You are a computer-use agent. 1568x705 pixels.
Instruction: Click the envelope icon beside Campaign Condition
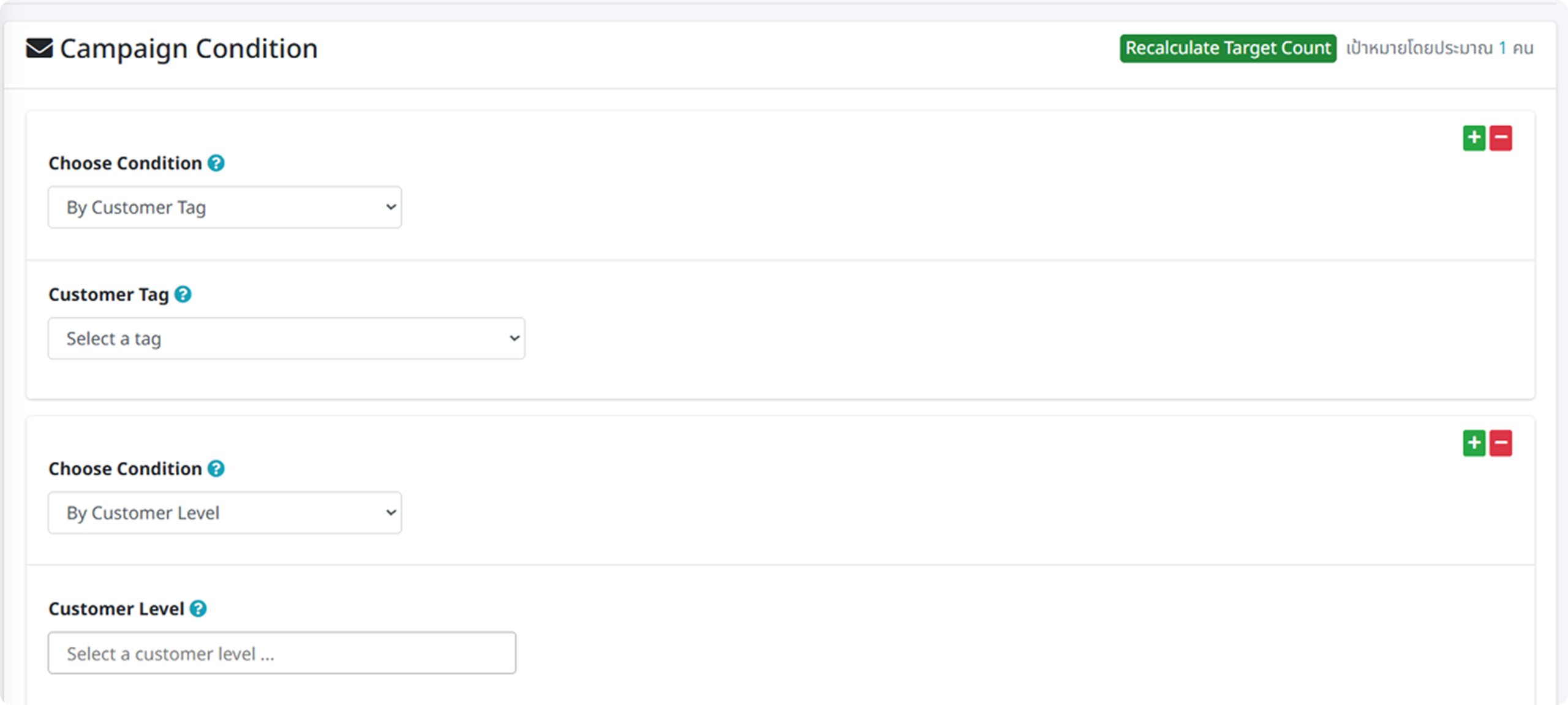[39, 48]
